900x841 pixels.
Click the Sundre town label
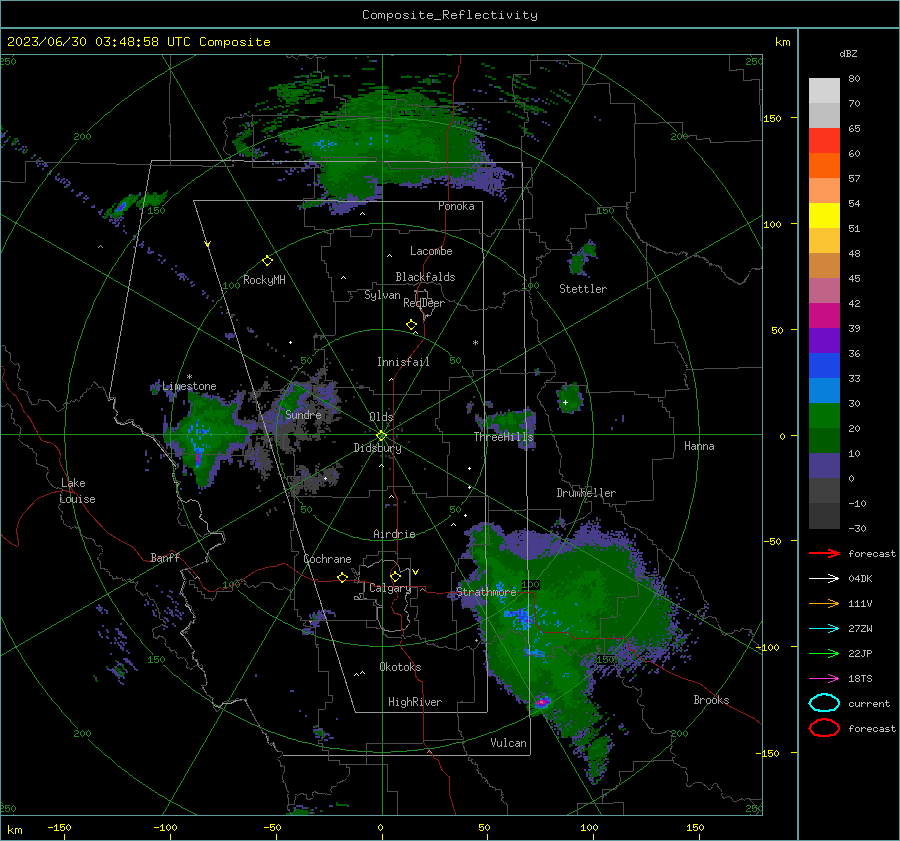click(x=303, y=414)
